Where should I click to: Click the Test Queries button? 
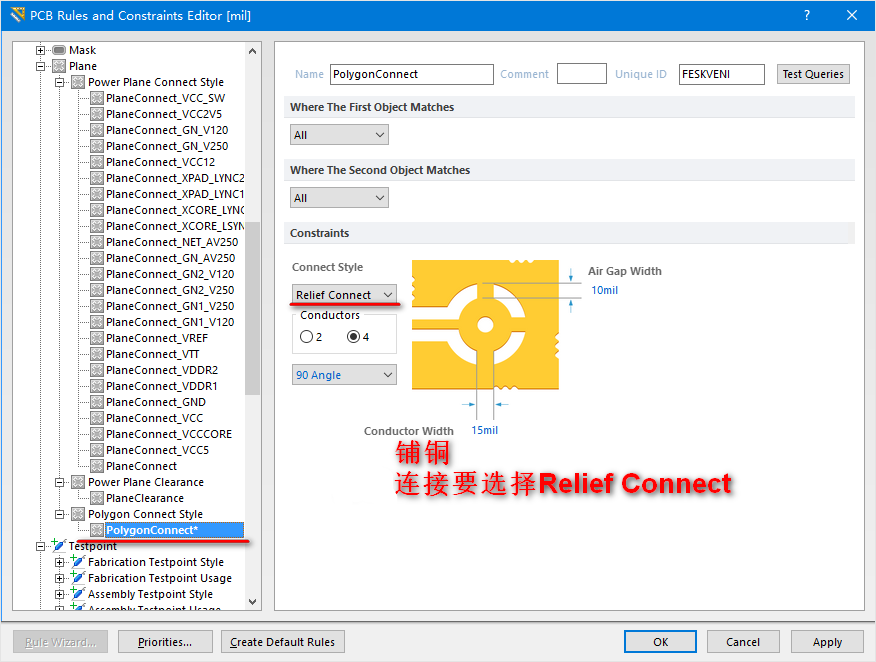tap(813, 74)
